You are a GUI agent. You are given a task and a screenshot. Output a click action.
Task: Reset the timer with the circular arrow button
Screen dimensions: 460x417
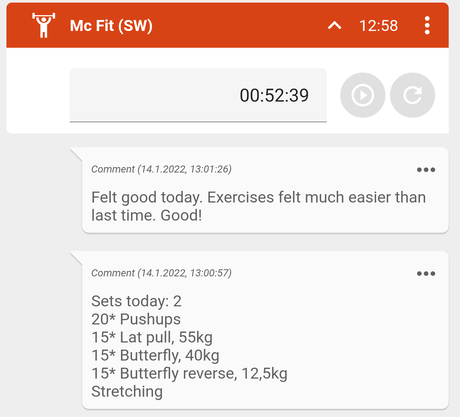coord(412,95)
